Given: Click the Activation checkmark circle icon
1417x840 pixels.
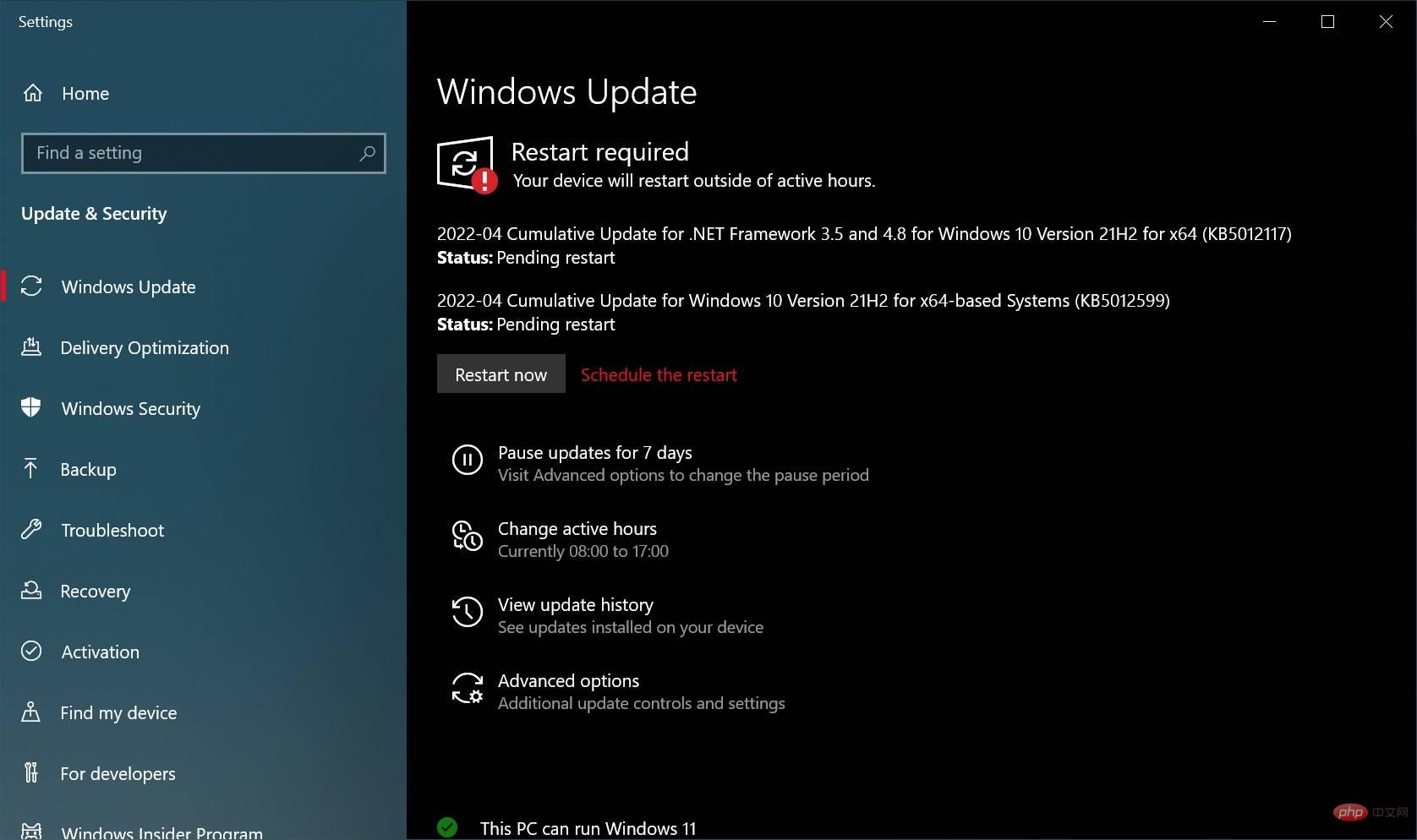Looking at the screenshot, I should [31, 651].
